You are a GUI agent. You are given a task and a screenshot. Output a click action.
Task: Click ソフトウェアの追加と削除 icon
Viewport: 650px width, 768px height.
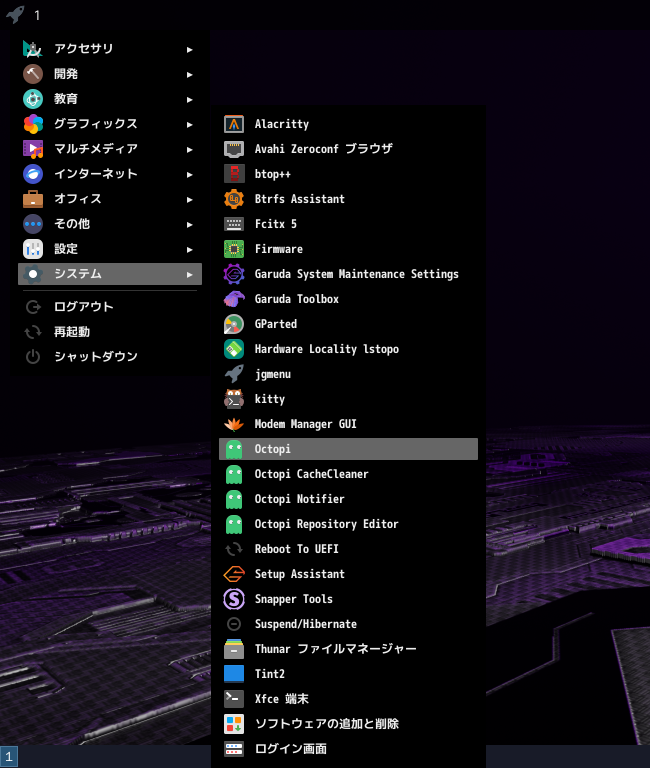point(234,723)
